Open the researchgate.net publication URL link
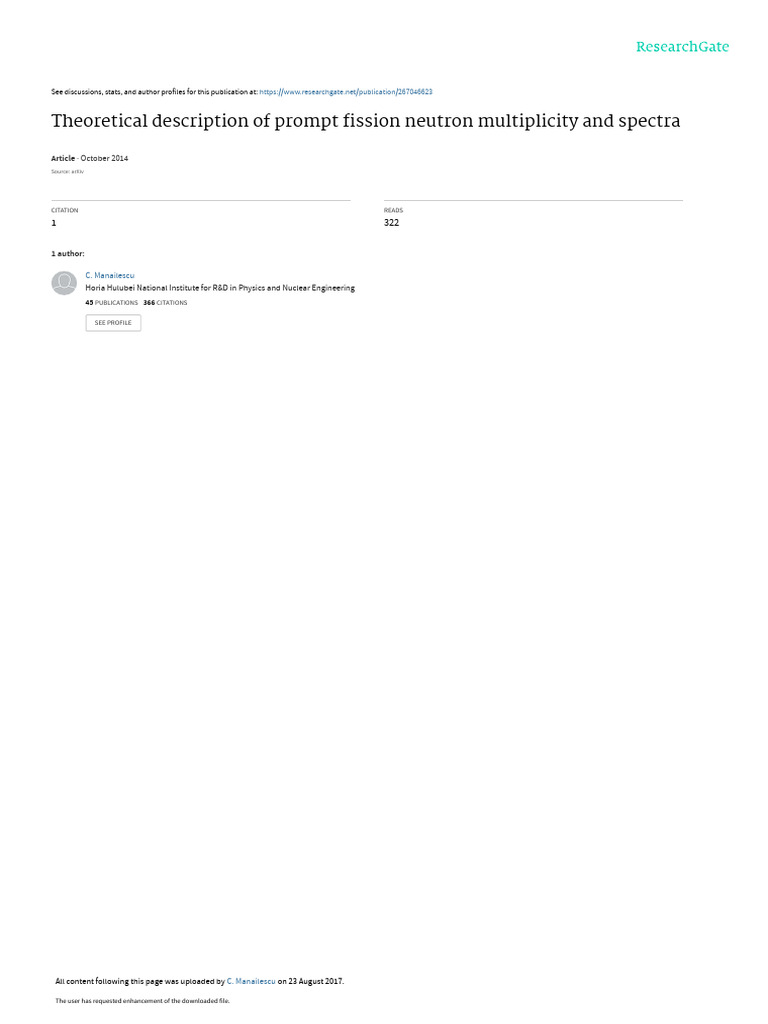 [x=345, y=92]
